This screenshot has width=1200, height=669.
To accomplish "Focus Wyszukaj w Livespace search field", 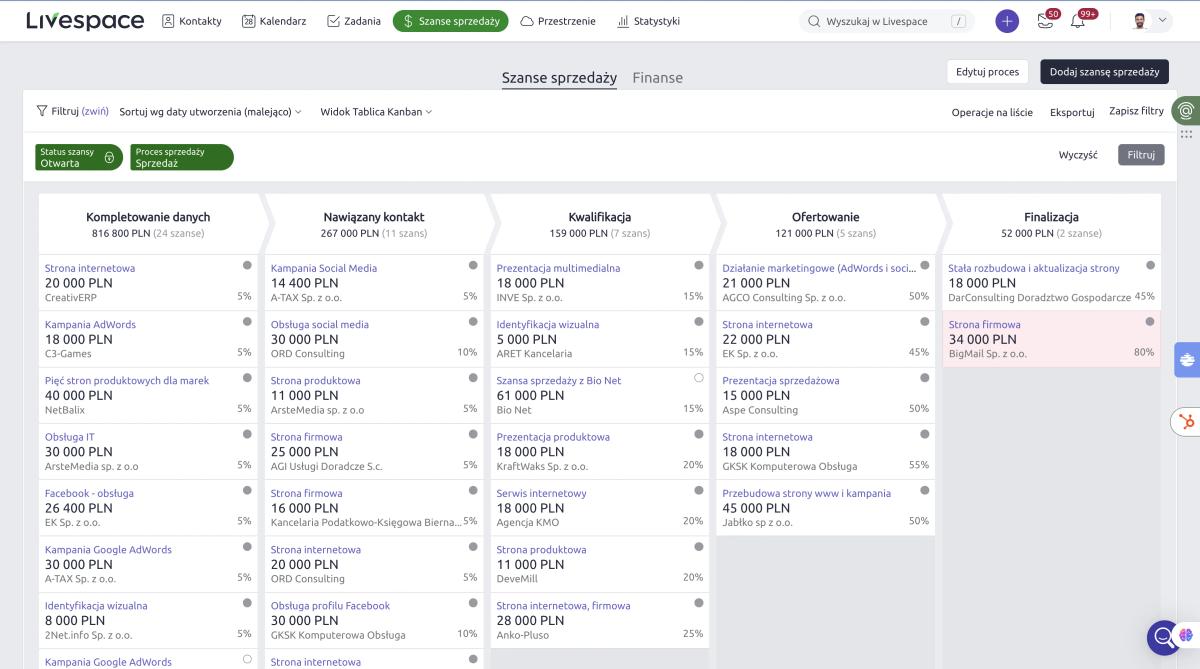I will click(887, 21).
